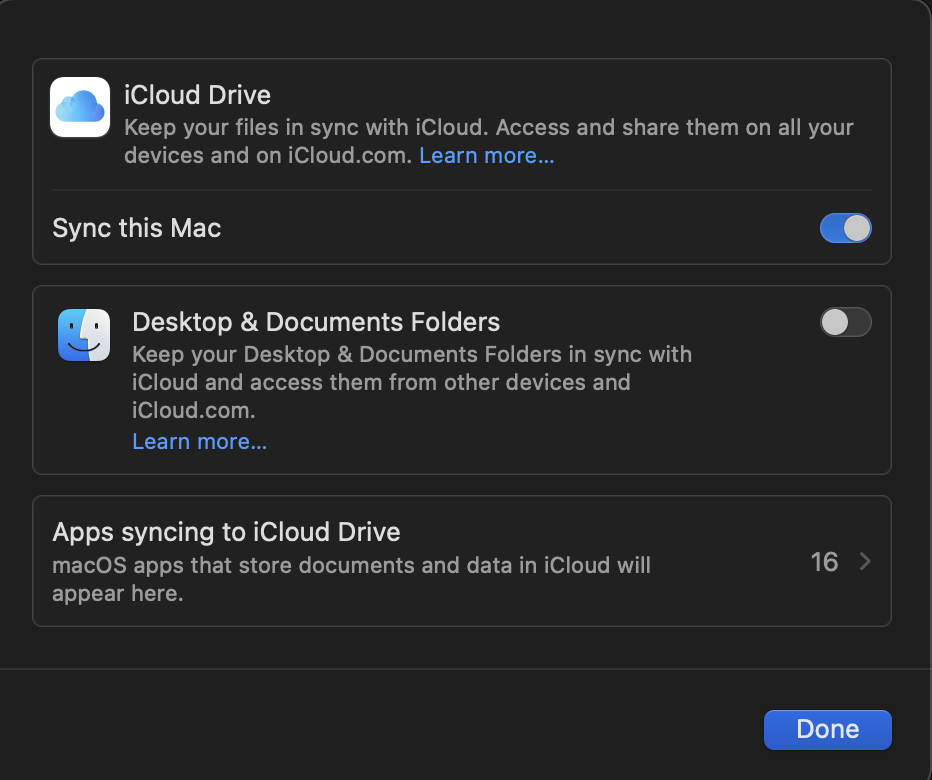
Task: Enable Desktop & Documents Folders syncing toggle
Action: (x=845, y=322)
